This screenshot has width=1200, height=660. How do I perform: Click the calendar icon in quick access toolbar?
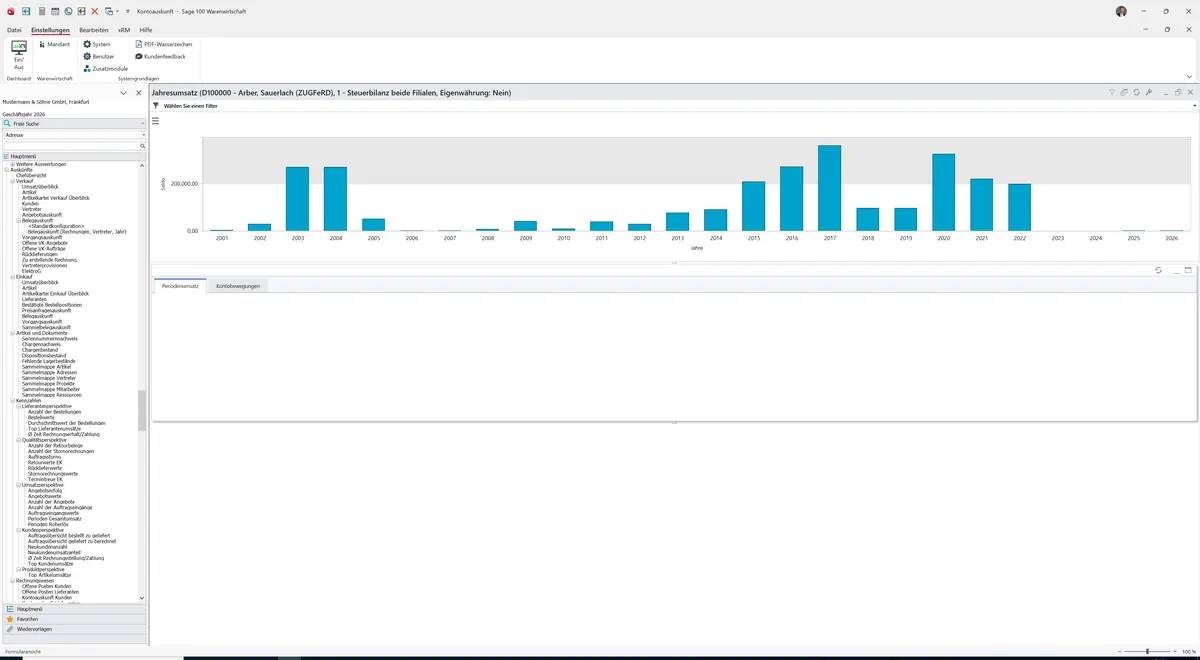[54, 11]
